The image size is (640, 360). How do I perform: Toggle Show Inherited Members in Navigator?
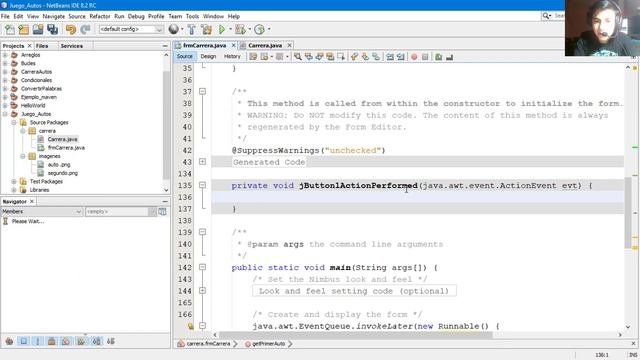pyautogui.click(x=9, y=341)
